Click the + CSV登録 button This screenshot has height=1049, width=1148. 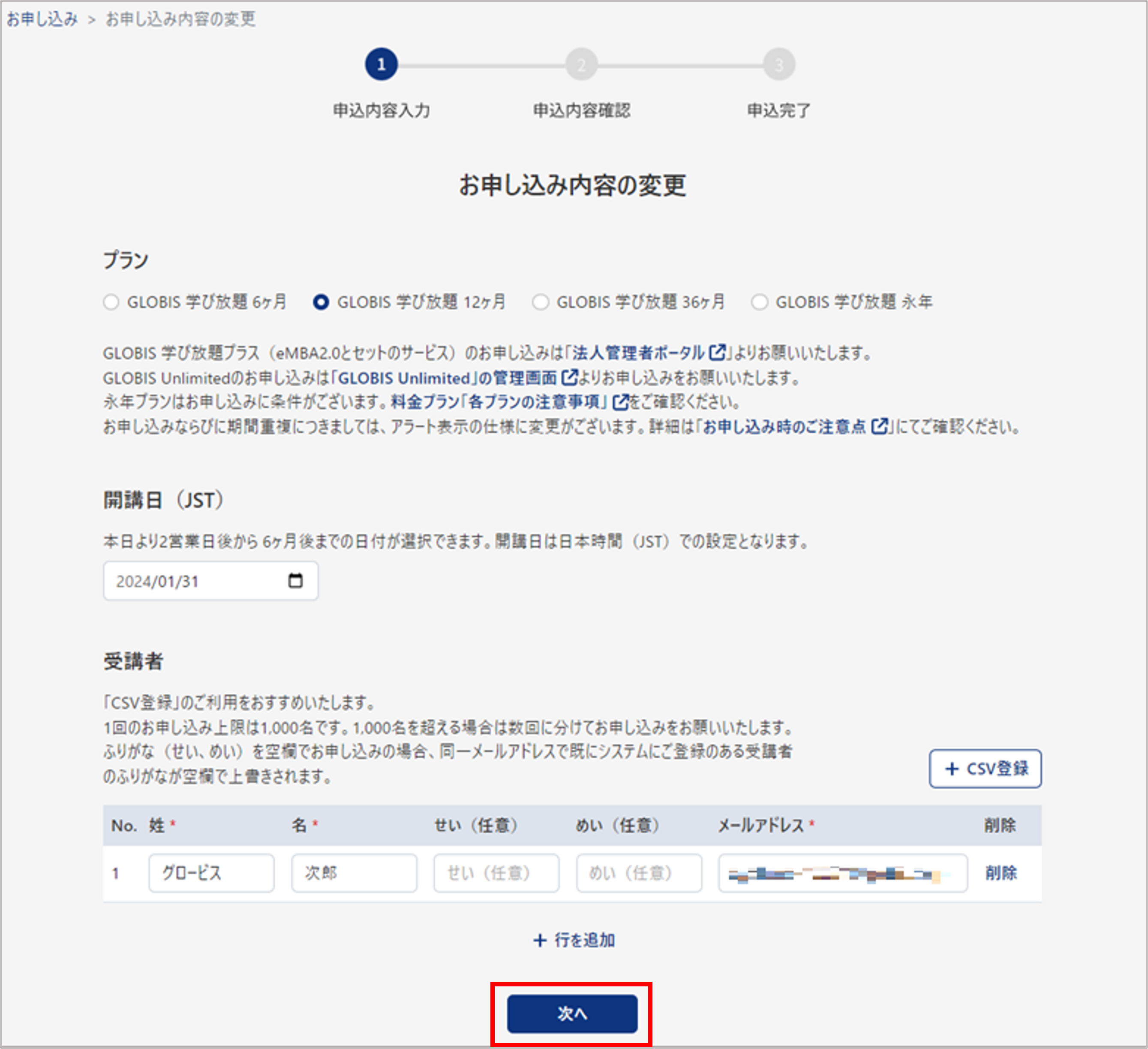tap(985, 769)
